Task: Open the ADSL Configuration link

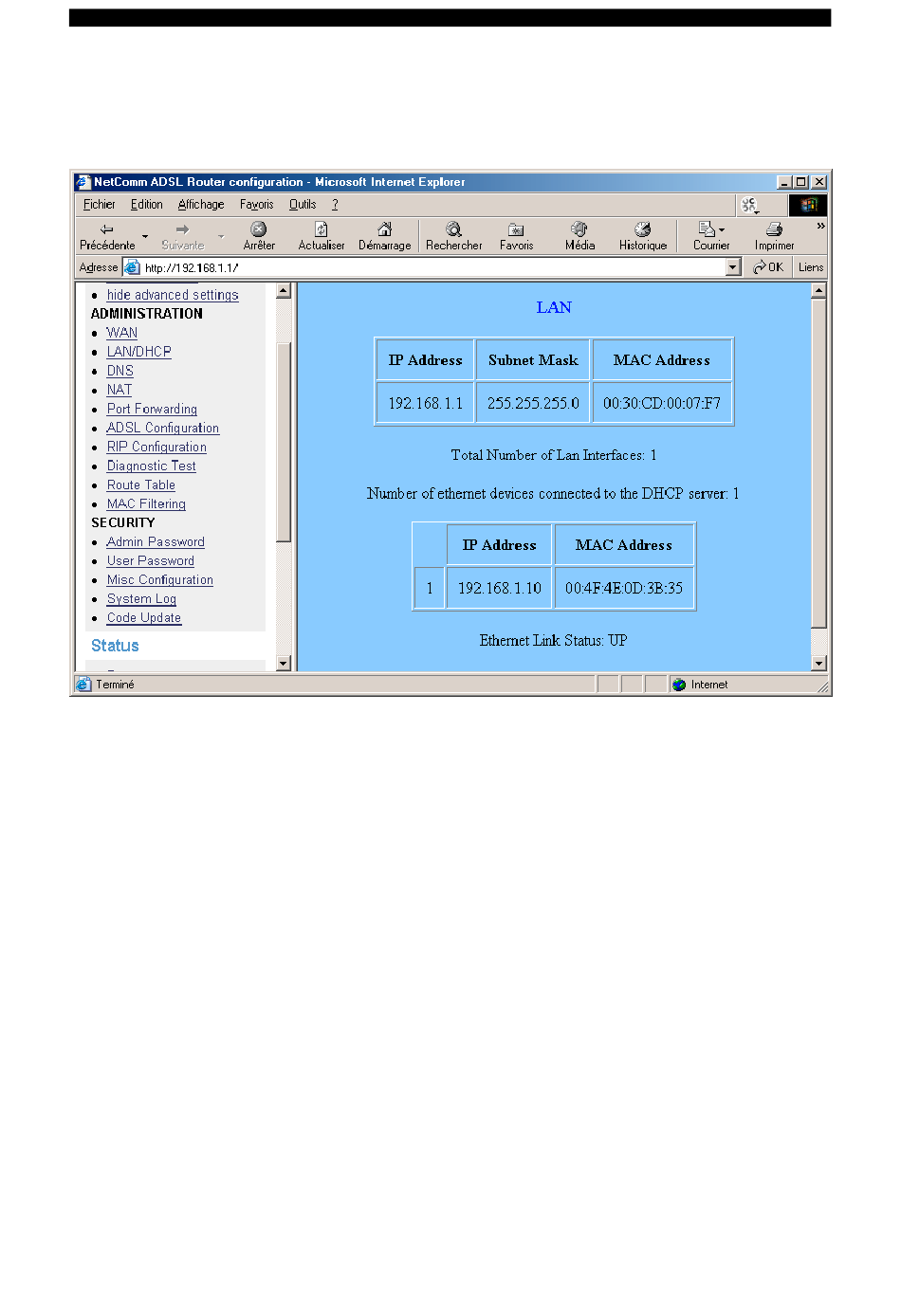Action: click(163, 428)
